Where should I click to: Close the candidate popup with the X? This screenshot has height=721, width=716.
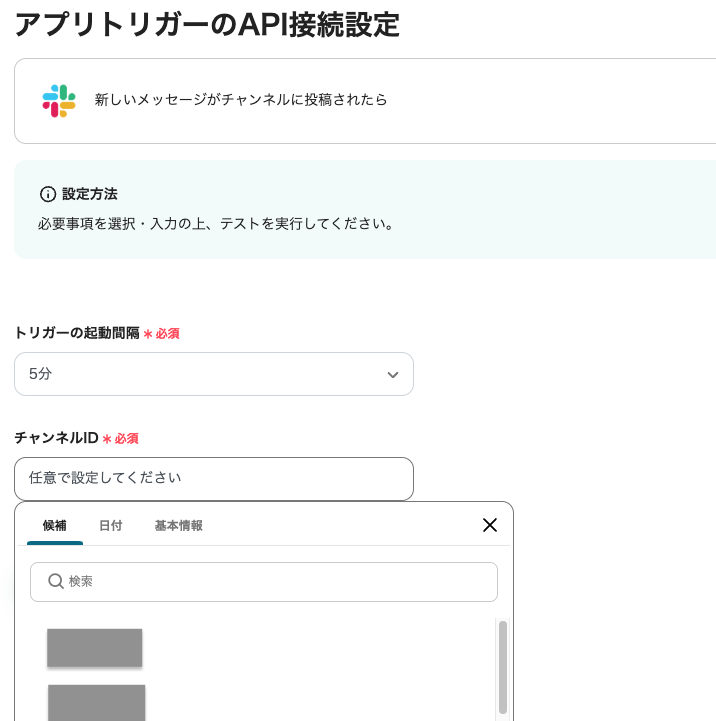click(489, 525)
